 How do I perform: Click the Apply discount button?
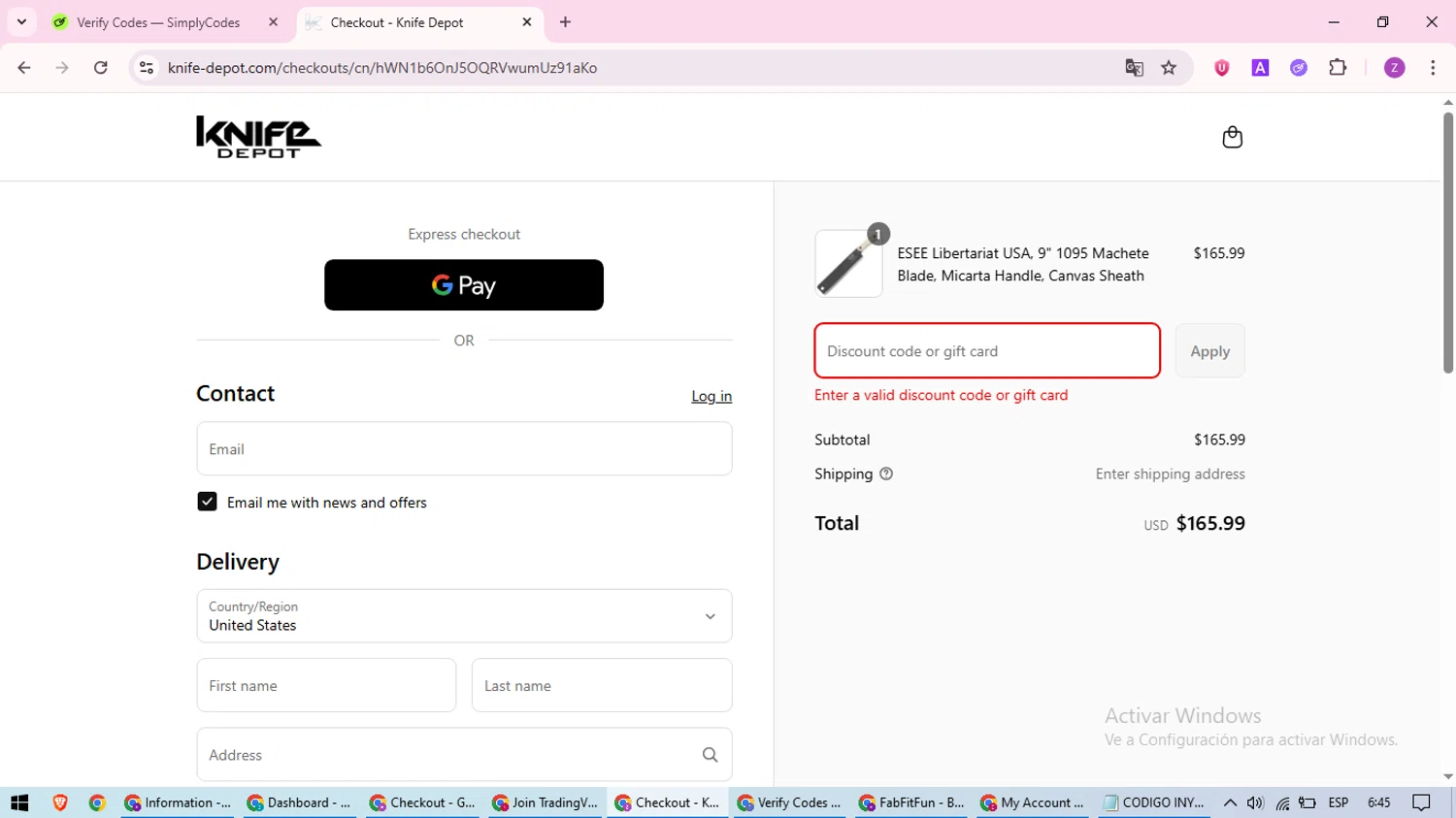tap(1209, 351)
